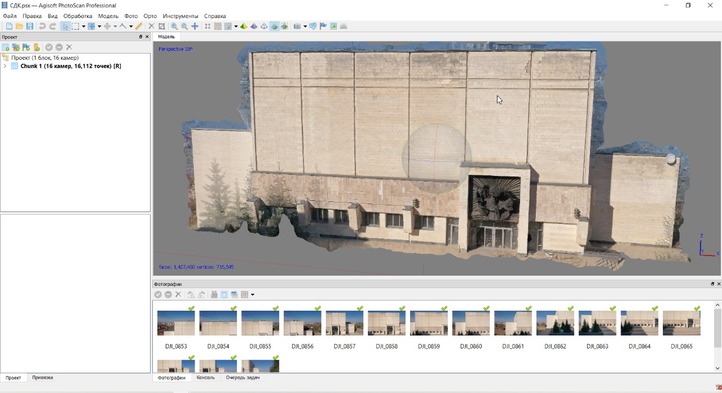The image size is (722, 393).
Task: Click the Photos panel vertical scrollbar
Action: point(717,336)
